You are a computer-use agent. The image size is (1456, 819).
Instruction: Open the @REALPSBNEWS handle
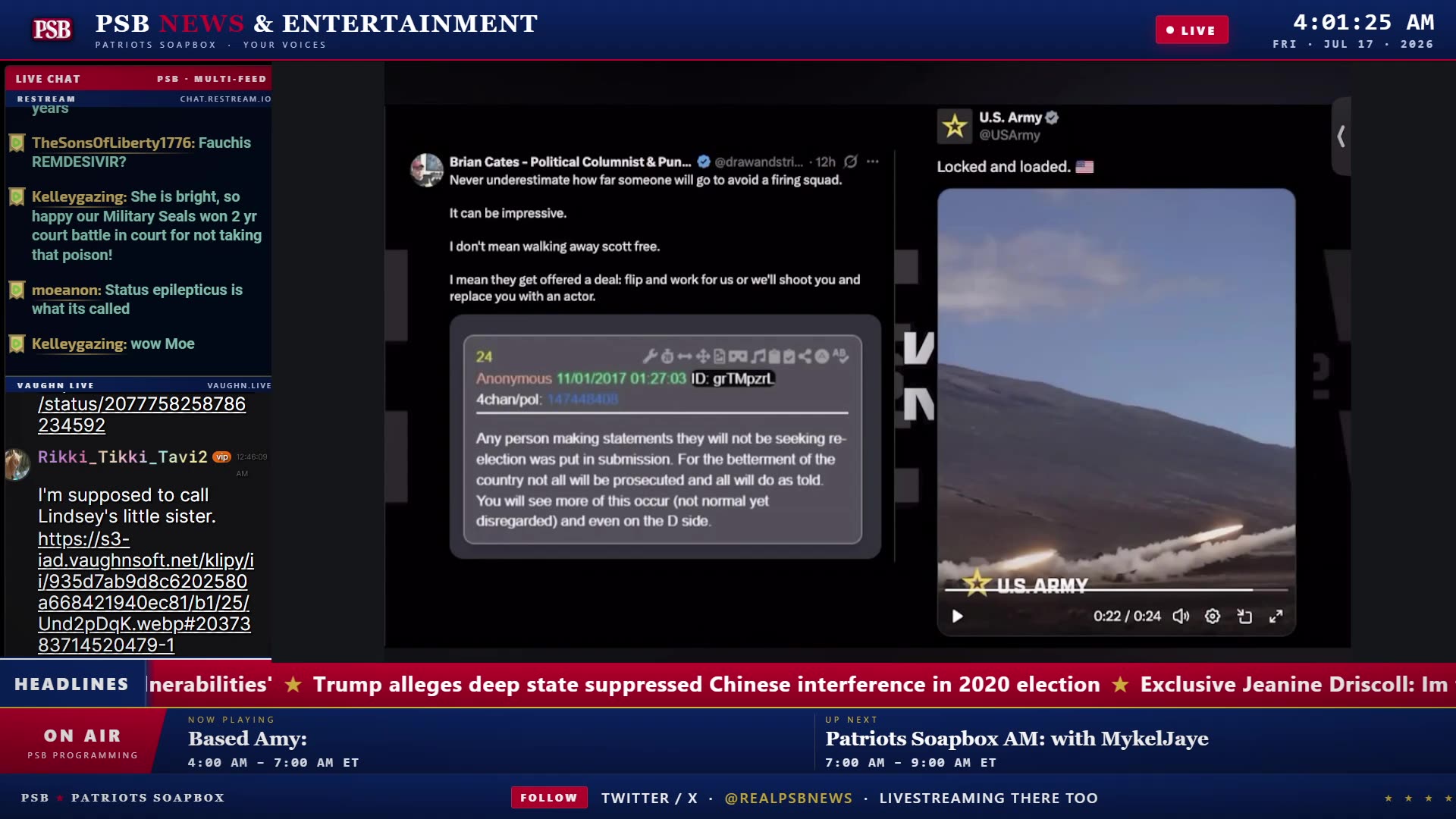click(789, 798)
